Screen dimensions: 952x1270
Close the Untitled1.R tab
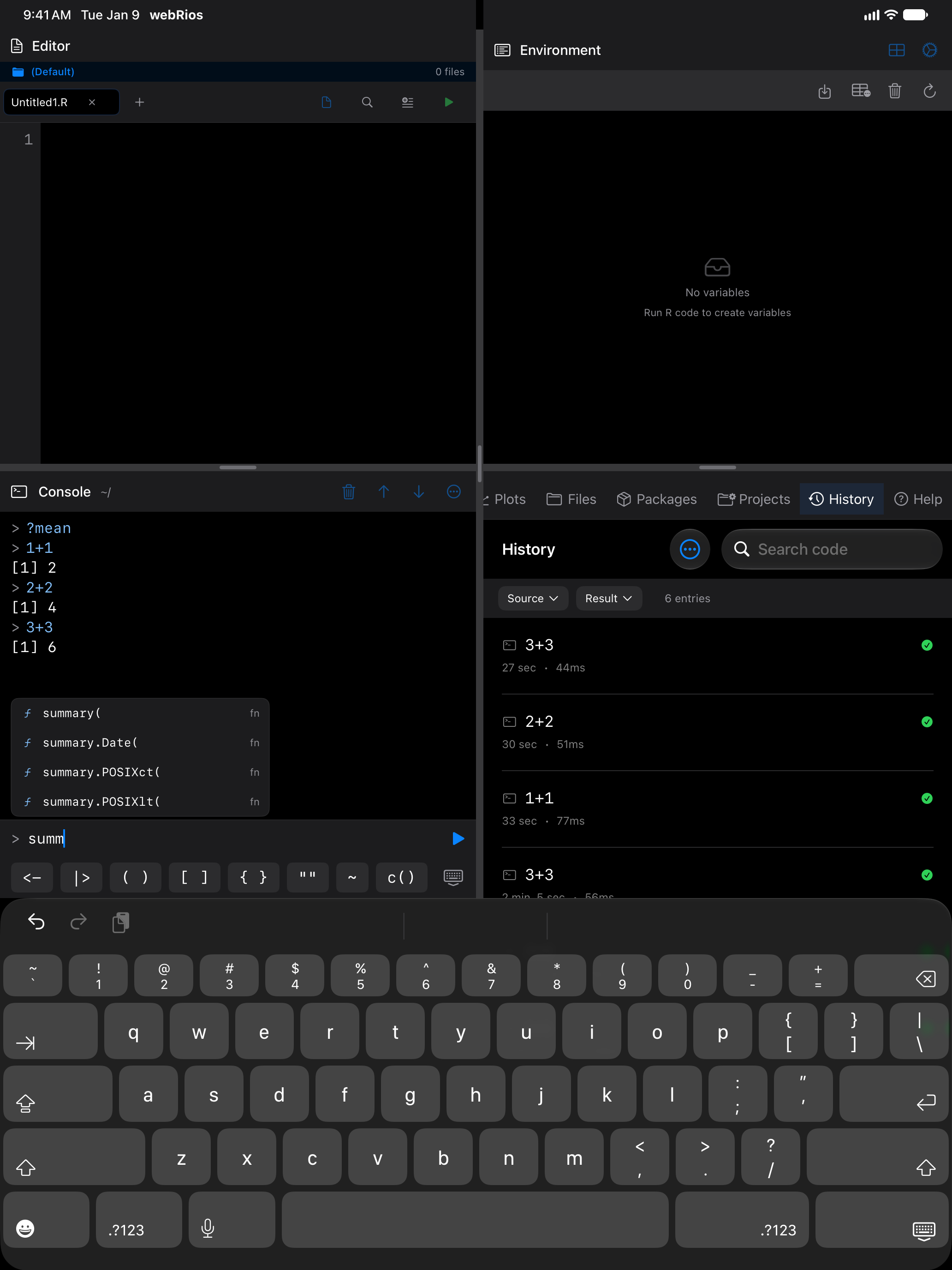tap(92, 102)
